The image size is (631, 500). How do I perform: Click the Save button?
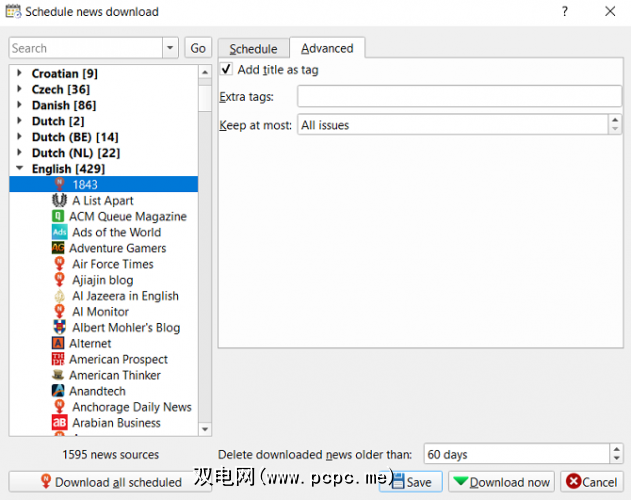coord(411,481)
